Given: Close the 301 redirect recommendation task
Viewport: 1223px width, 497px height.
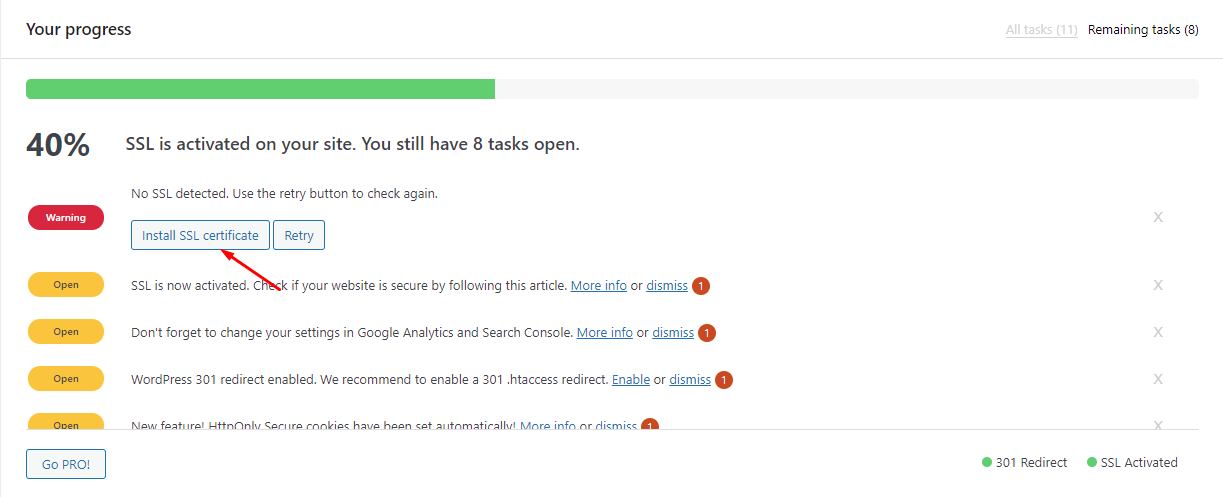Looking at the screenshot, I should pos(1158,379).
